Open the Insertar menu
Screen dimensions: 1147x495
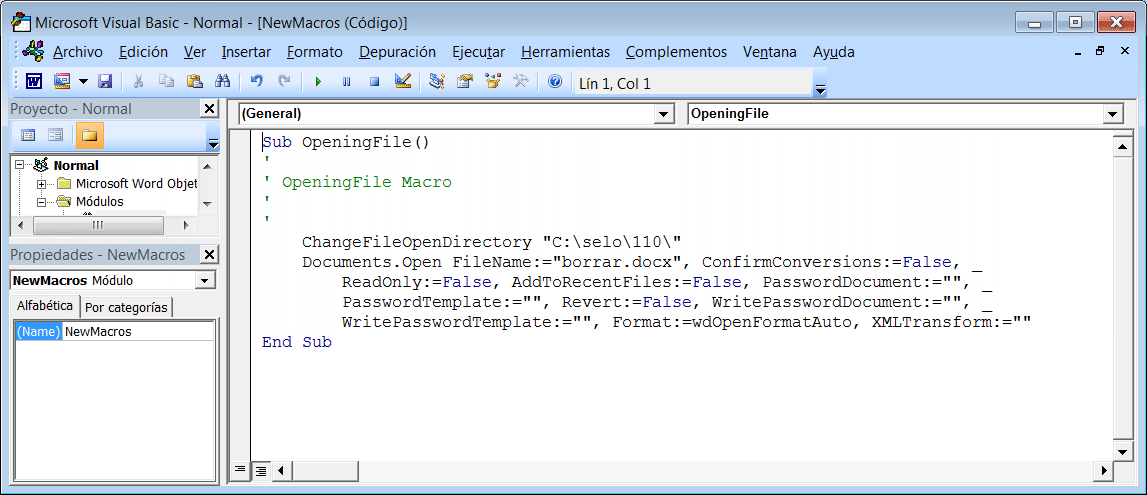(x=247, y=52)
